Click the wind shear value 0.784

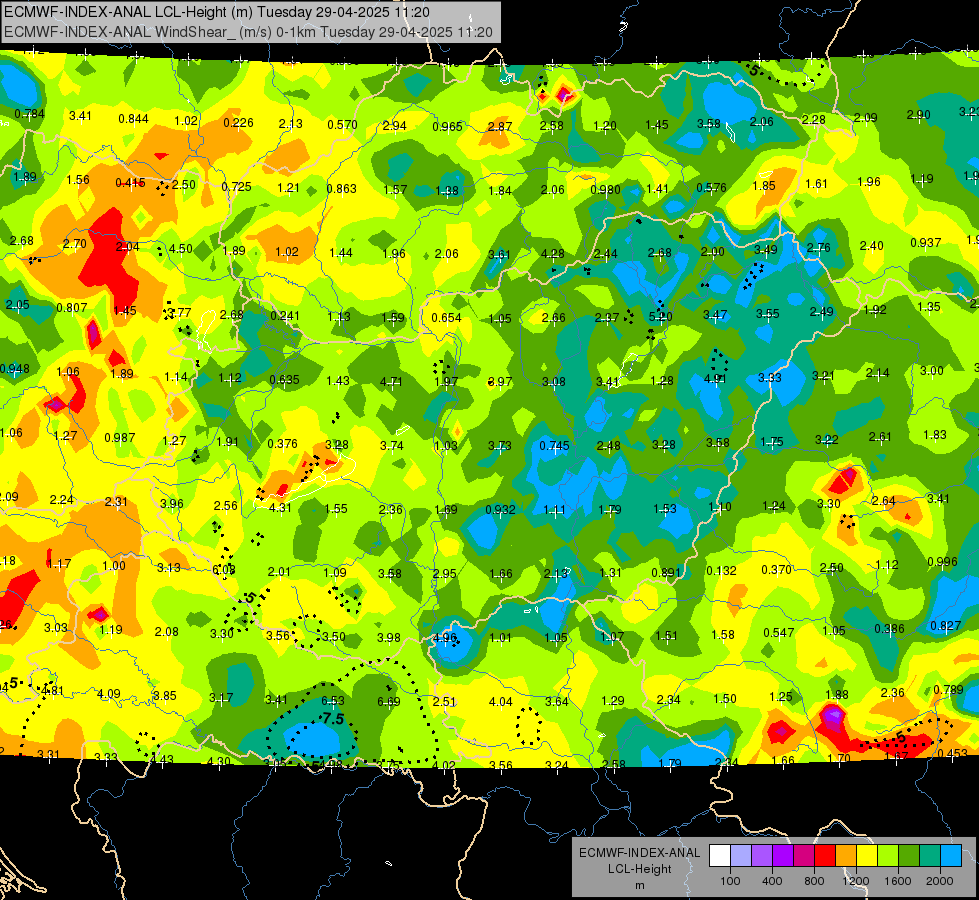(29, 114)
